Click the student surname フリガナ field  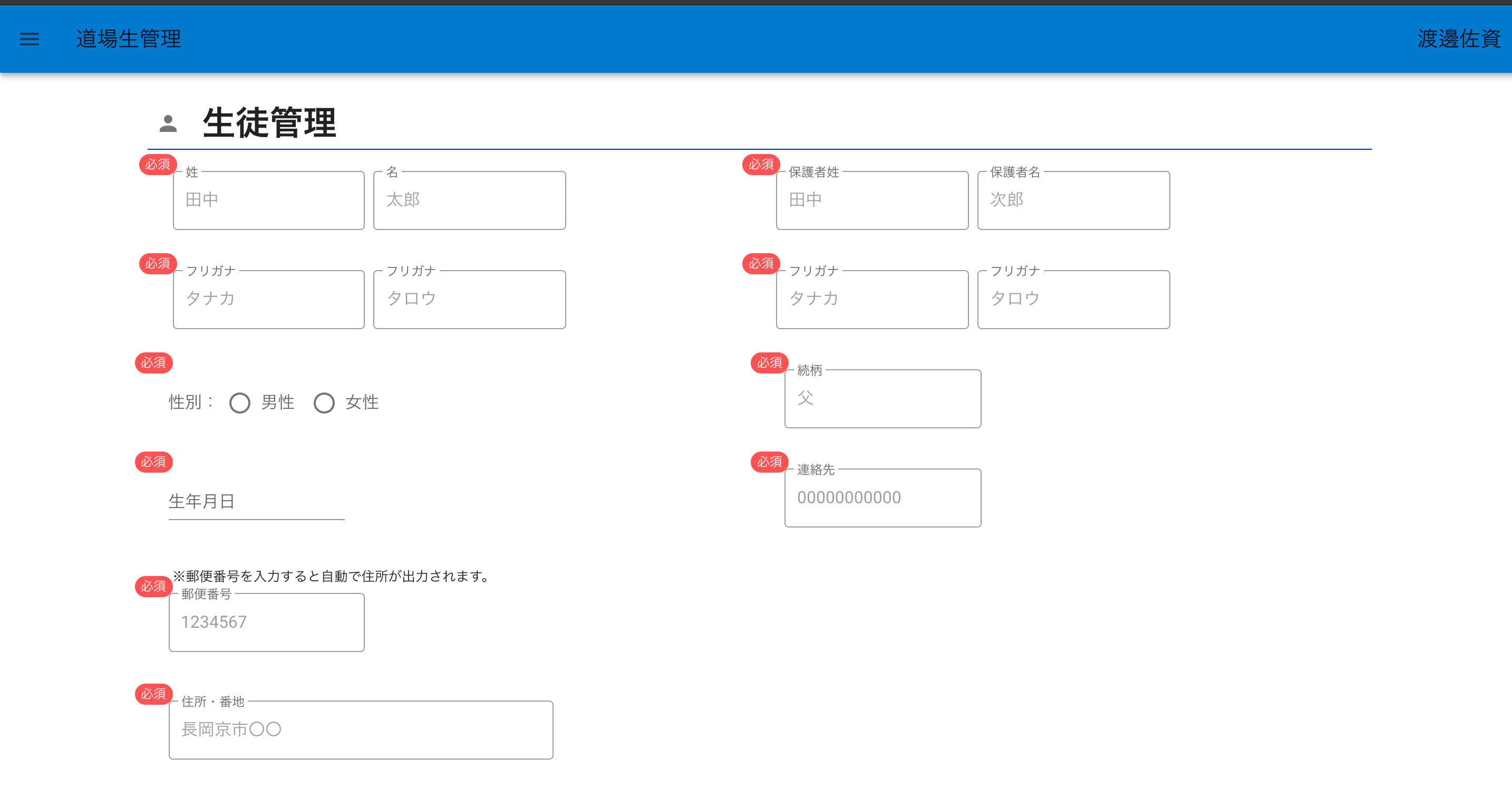[268, 299]
